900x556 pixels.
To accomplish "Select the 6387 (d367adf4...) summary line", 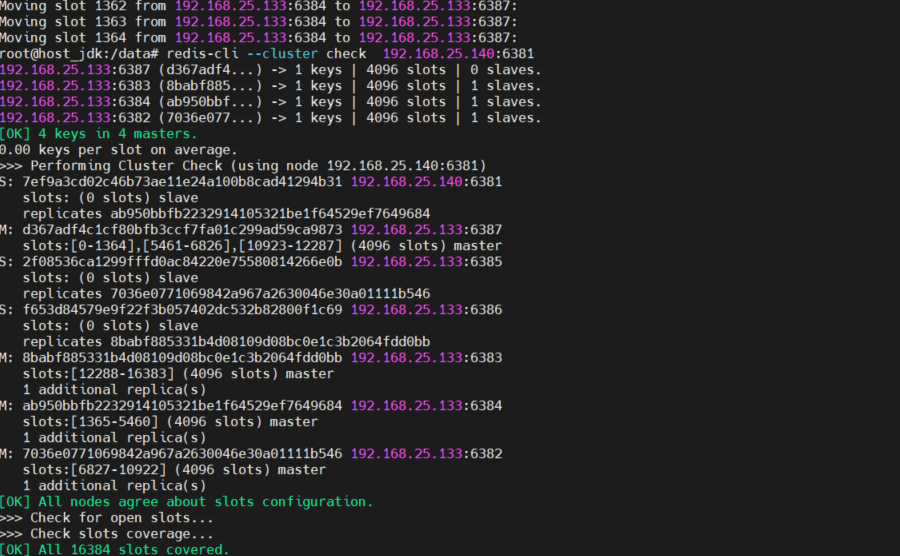I will [x=270, y=70].
